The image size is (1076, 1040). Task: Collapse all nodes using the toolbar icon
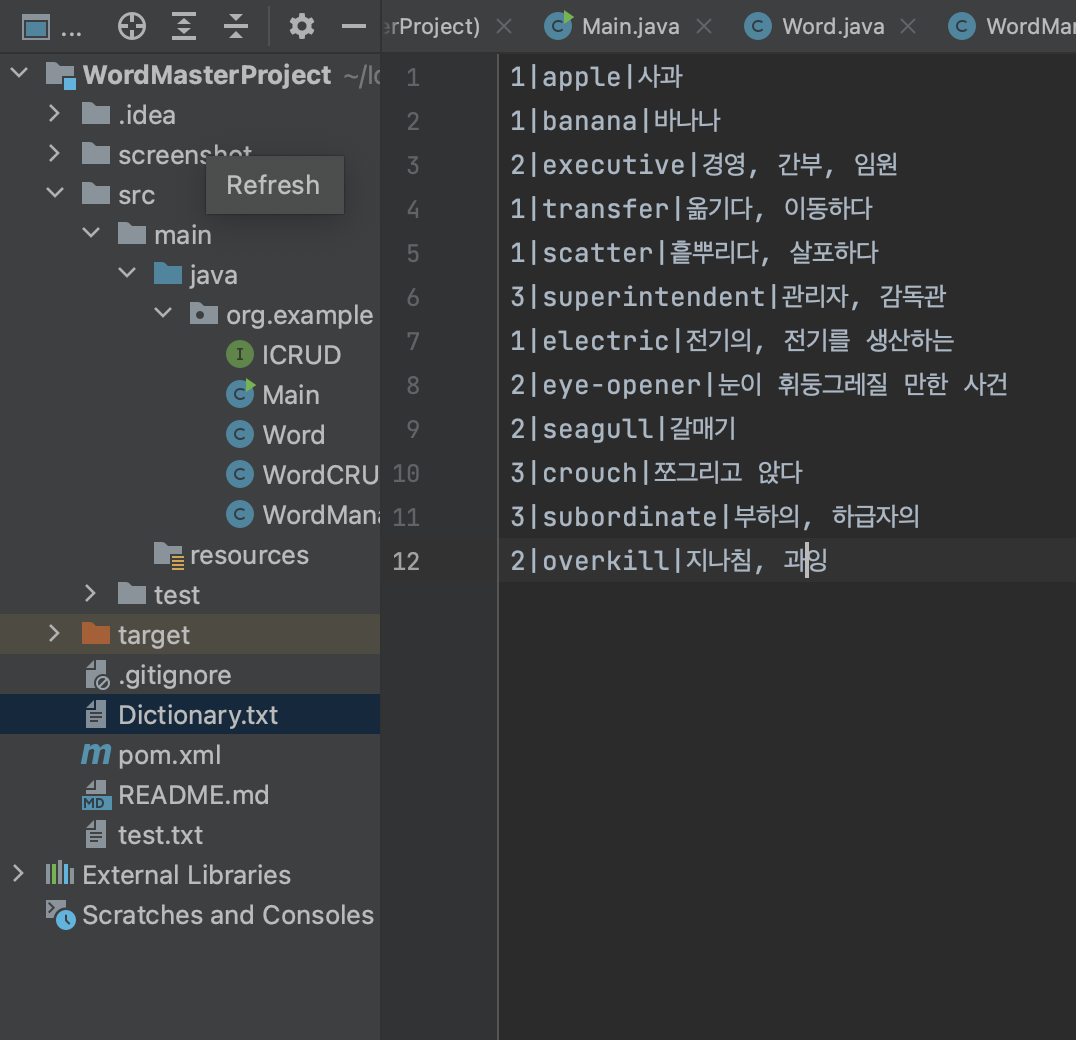237,25
